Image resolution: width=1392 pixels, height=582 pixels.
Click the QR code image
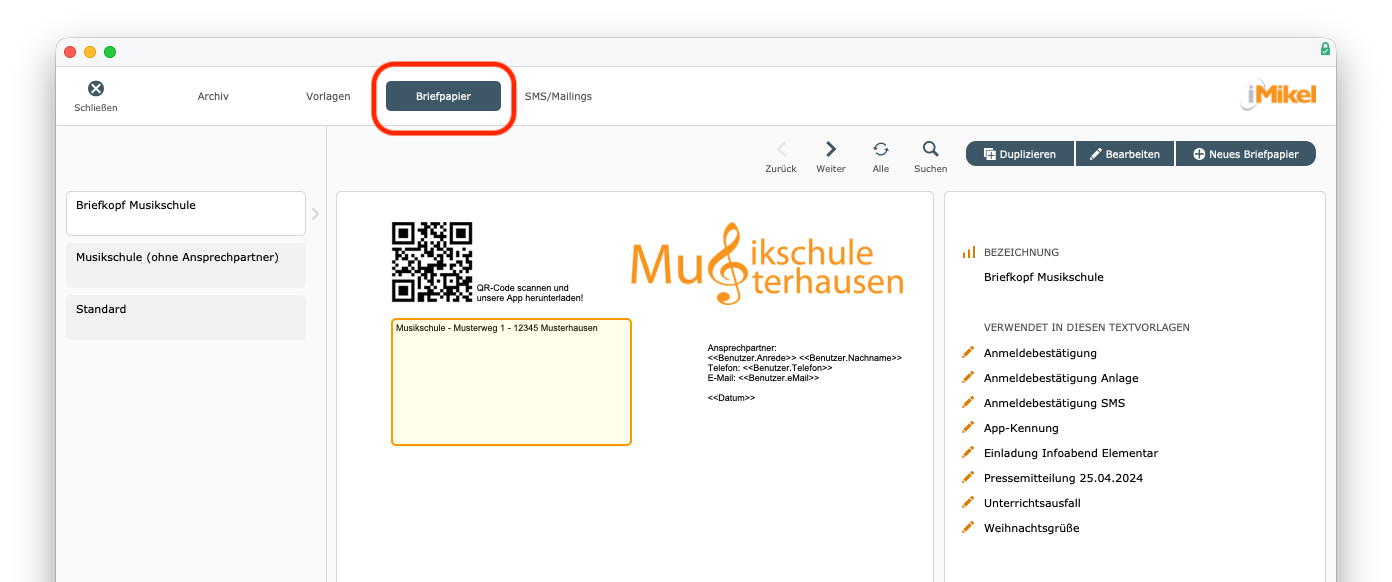pos(431,262)
